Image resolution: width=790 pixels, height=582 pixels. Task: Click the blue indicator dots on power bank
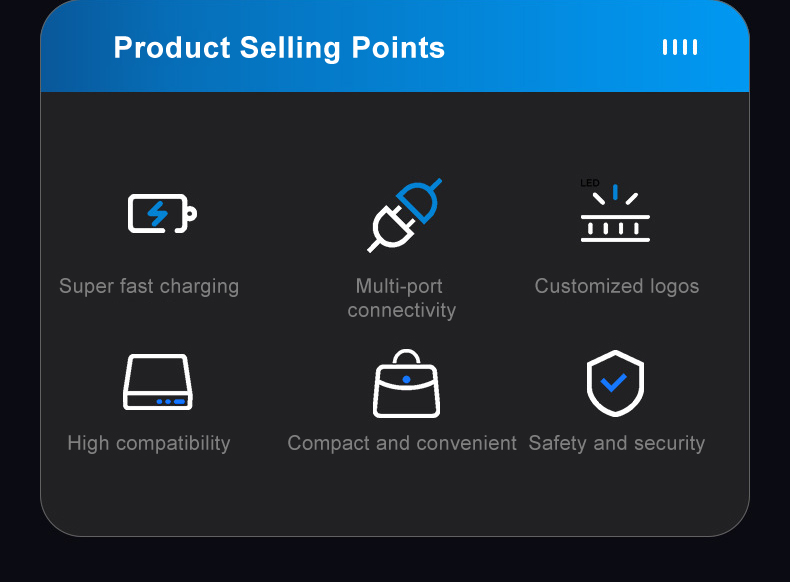tap(171, 402)
